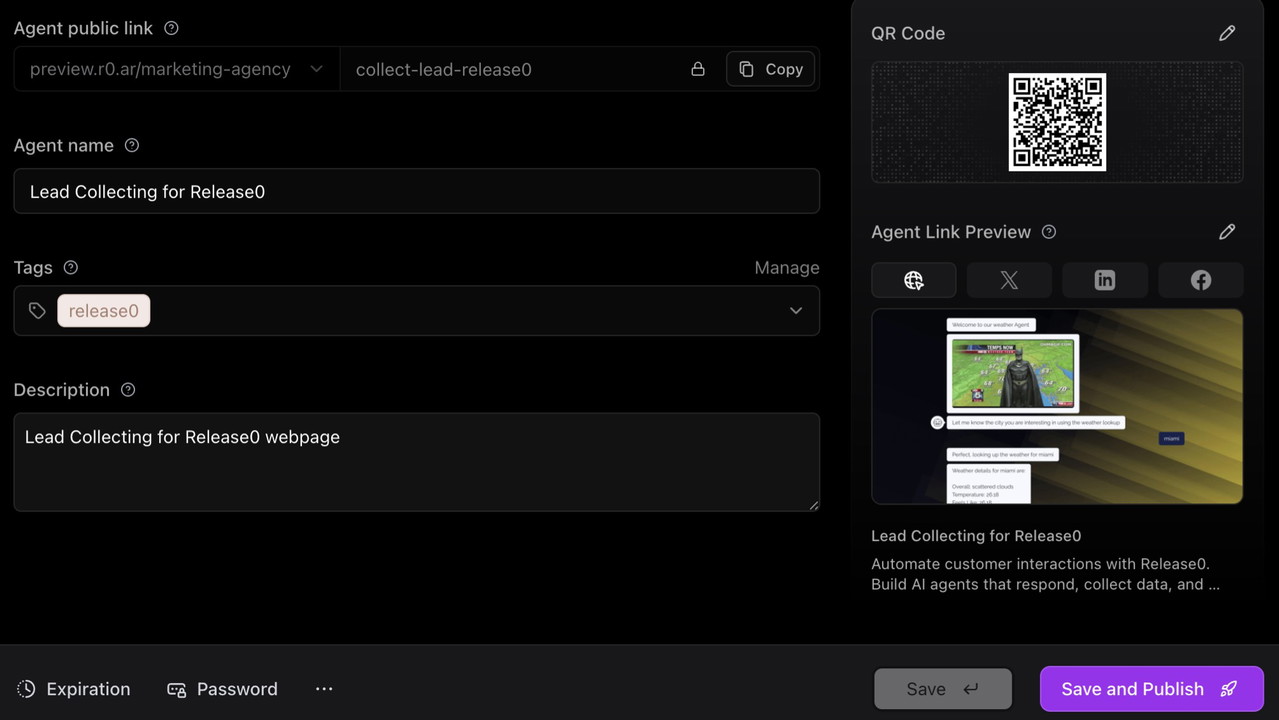Edit Agent Link Preview with pencil icon
The width and height of the screenshot is (1279, 720).
(1227, 232)
